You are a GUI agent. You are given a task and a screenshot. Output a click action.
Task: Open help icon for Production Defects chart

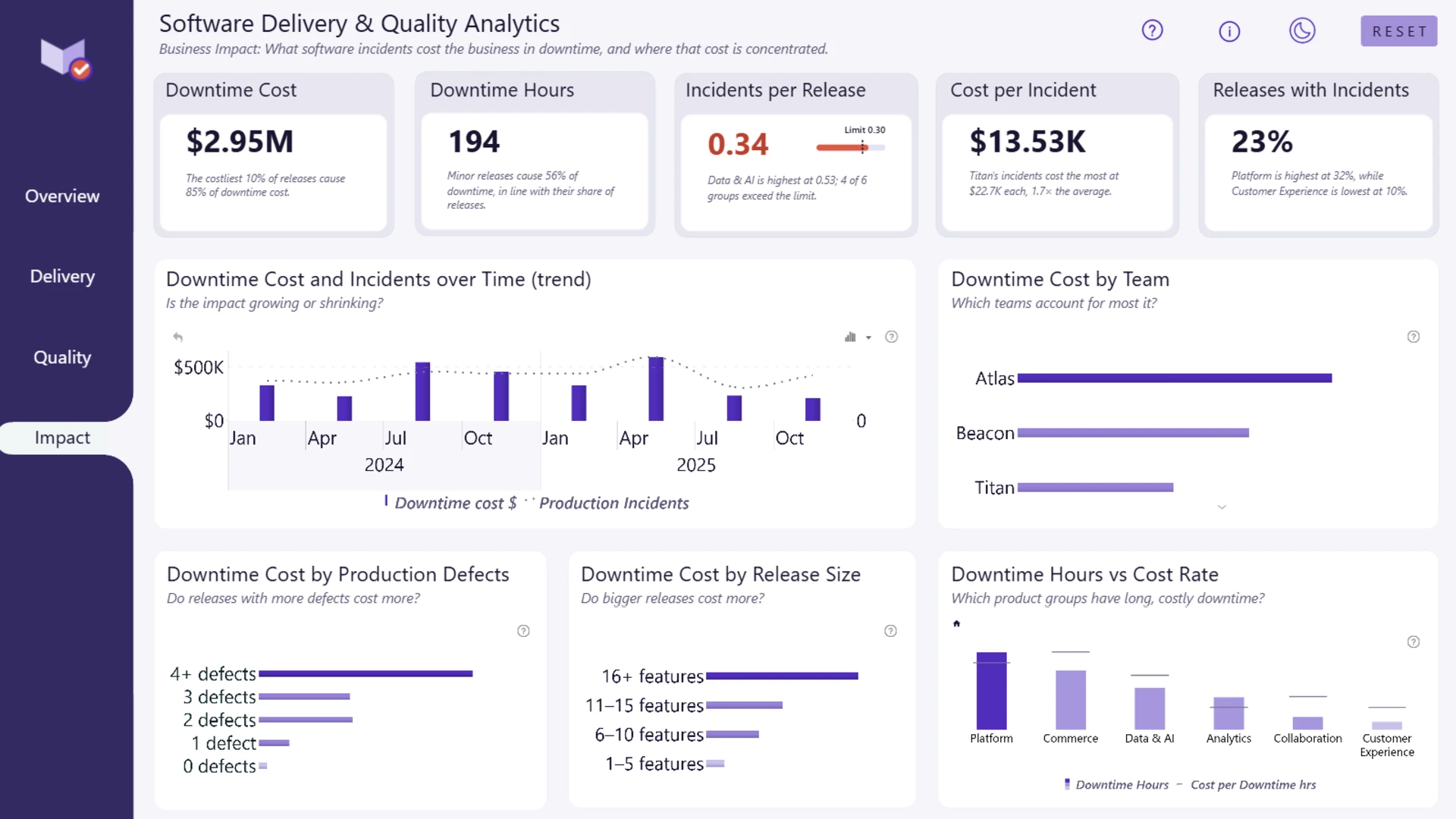pos(523,631)
